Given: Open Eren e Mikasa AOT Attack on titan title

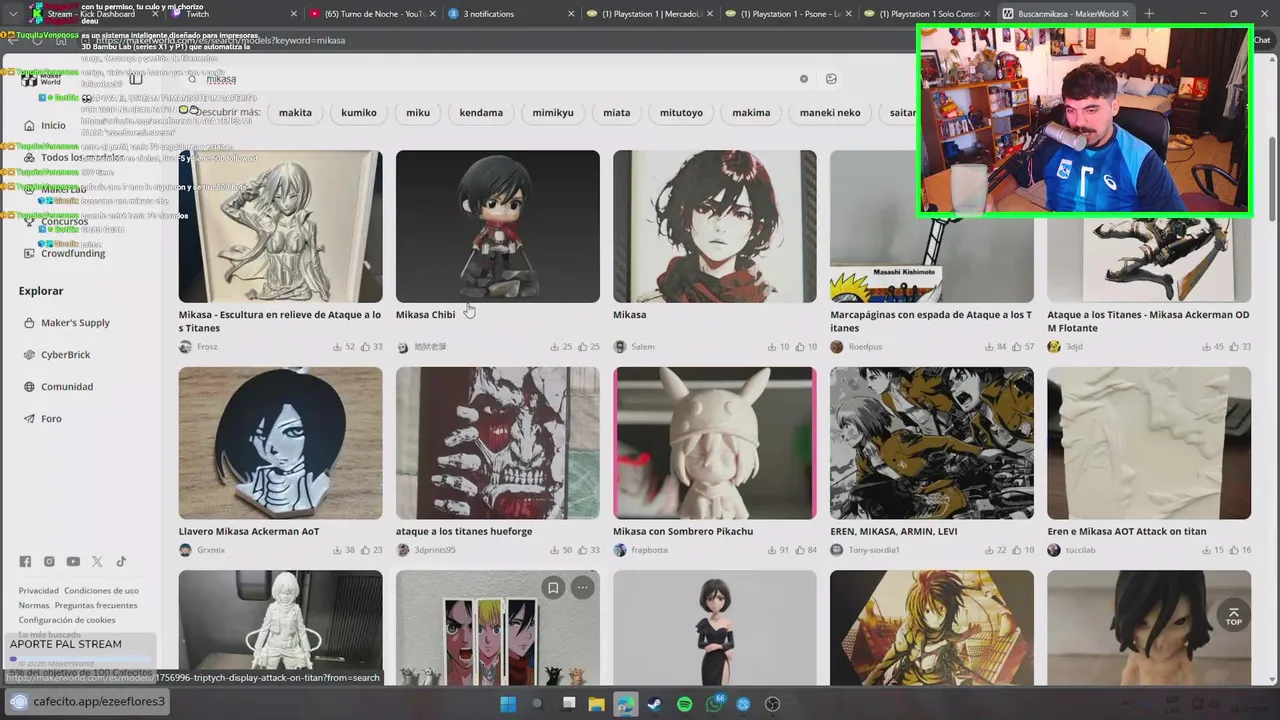Looking at the screenshot, I should tap(1127, 531).
